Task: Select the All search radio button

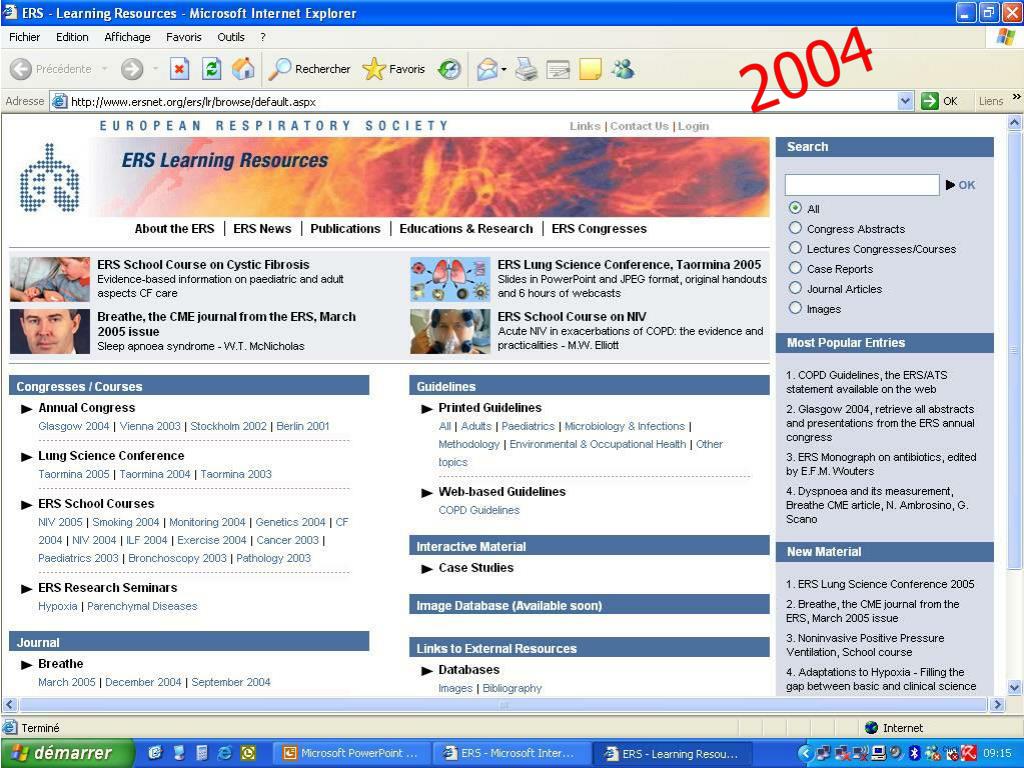Action: pyautogui.click(x=795, y=208)
